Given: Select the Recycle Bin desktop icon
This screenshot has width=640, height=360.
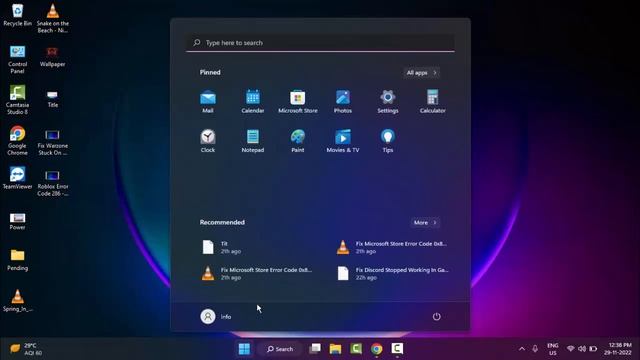Looking at the screenshot, I should pos(17,15).
